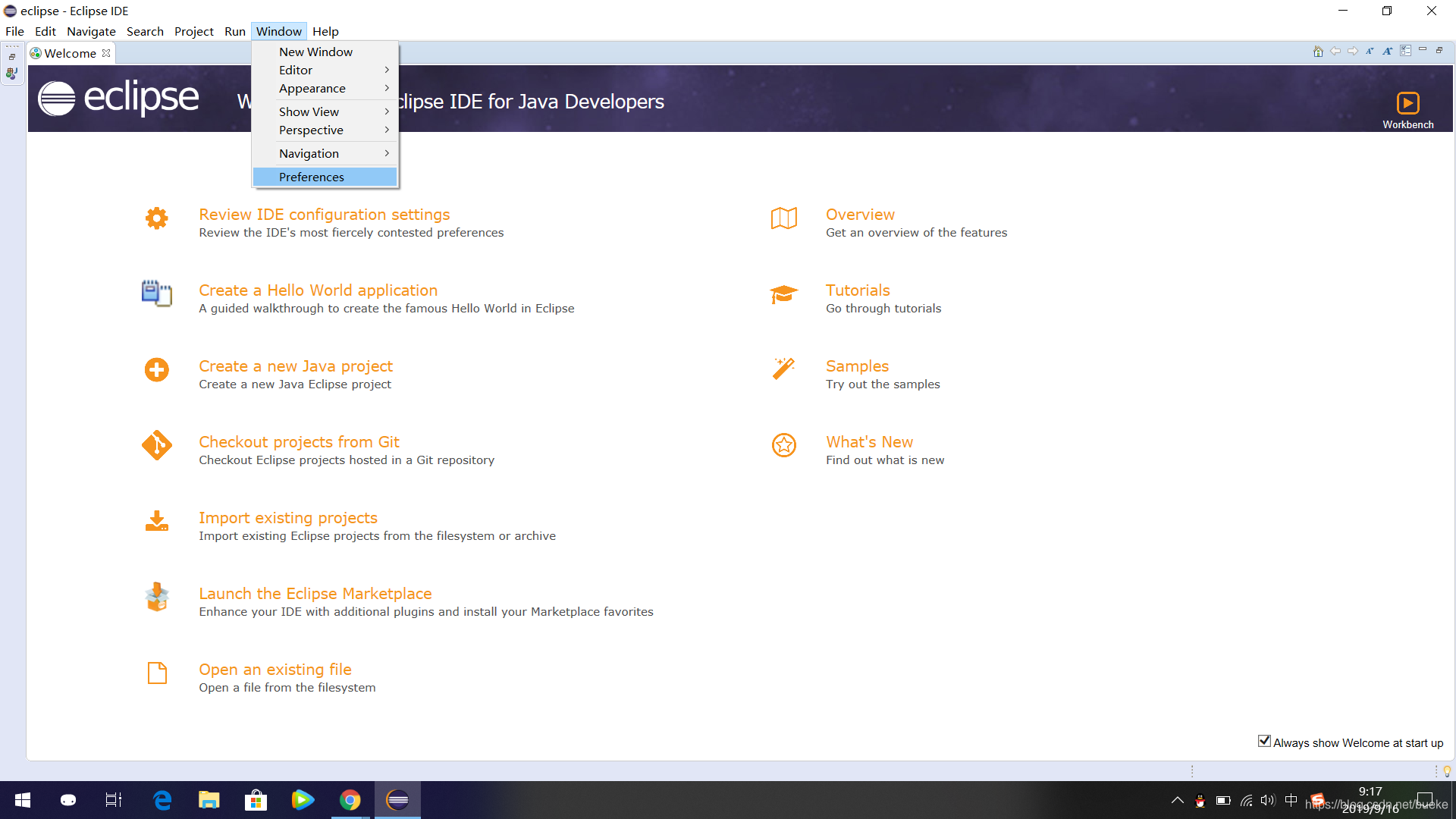
Task: Click the blank file icon for Open existing file
Action: (x=157, y=673)
